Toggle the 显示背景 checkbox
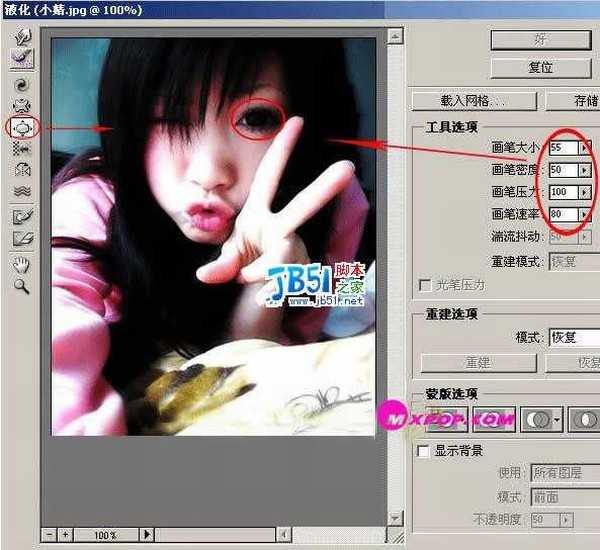 pos(423,451)
